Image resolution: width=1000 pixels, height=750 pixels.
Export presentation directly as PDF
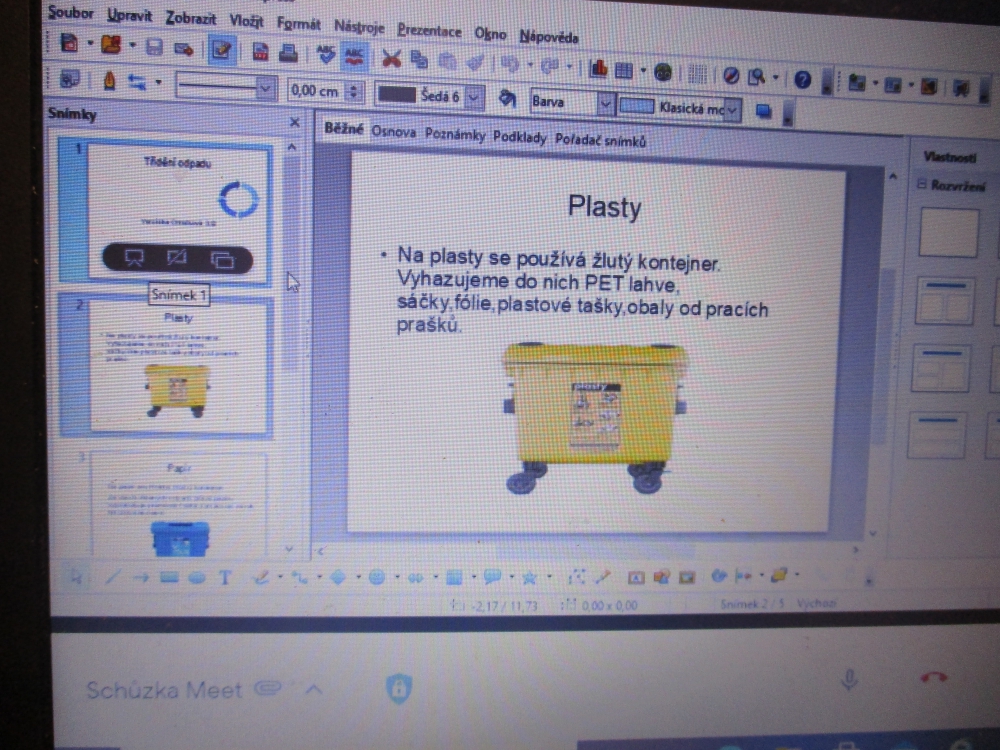pyautogui.click(x=260, y=51)
